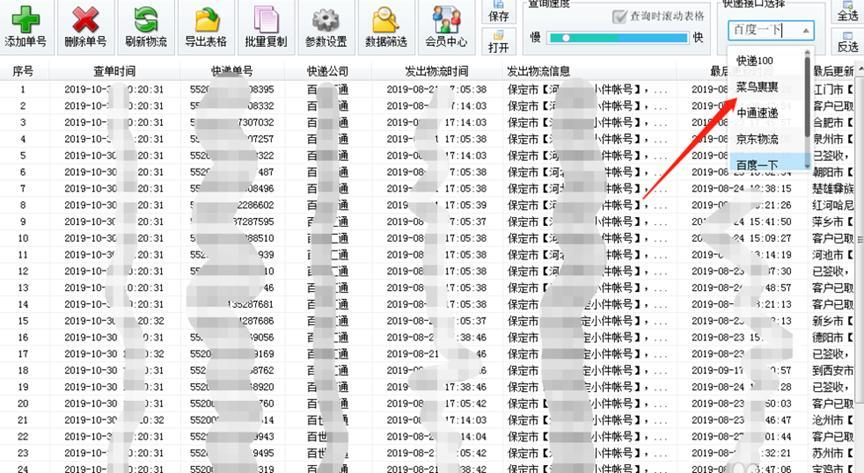Image resolution: width=864 pixels, height=473 pixels.
Task: Sort by 快递单号 column header
Action: [232, 71]
